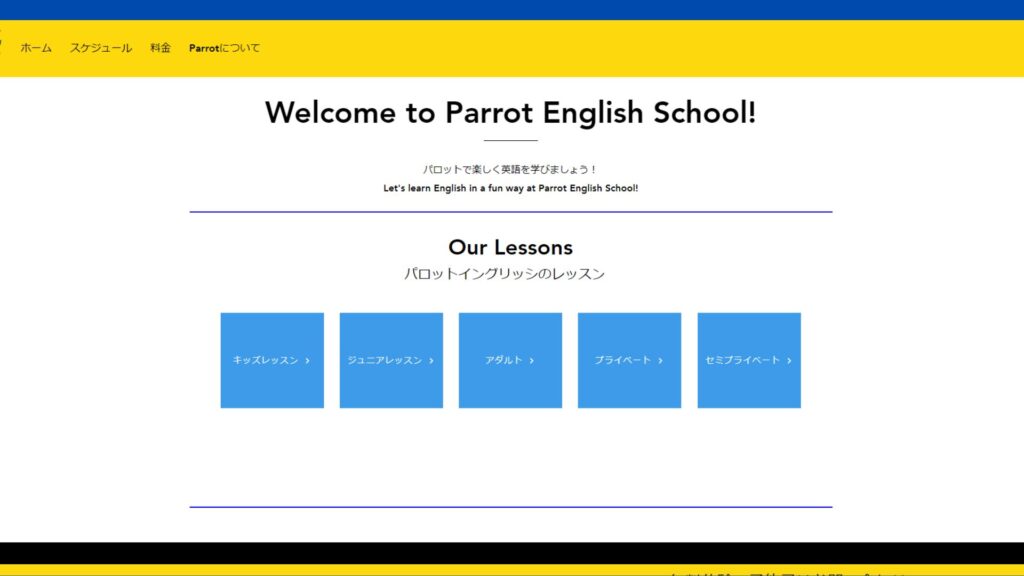Image resolution: width=1024 pixels, height=576 pixels.
Task: Click the Welcome to Parrot English School! heading
Action: [511, 112]
